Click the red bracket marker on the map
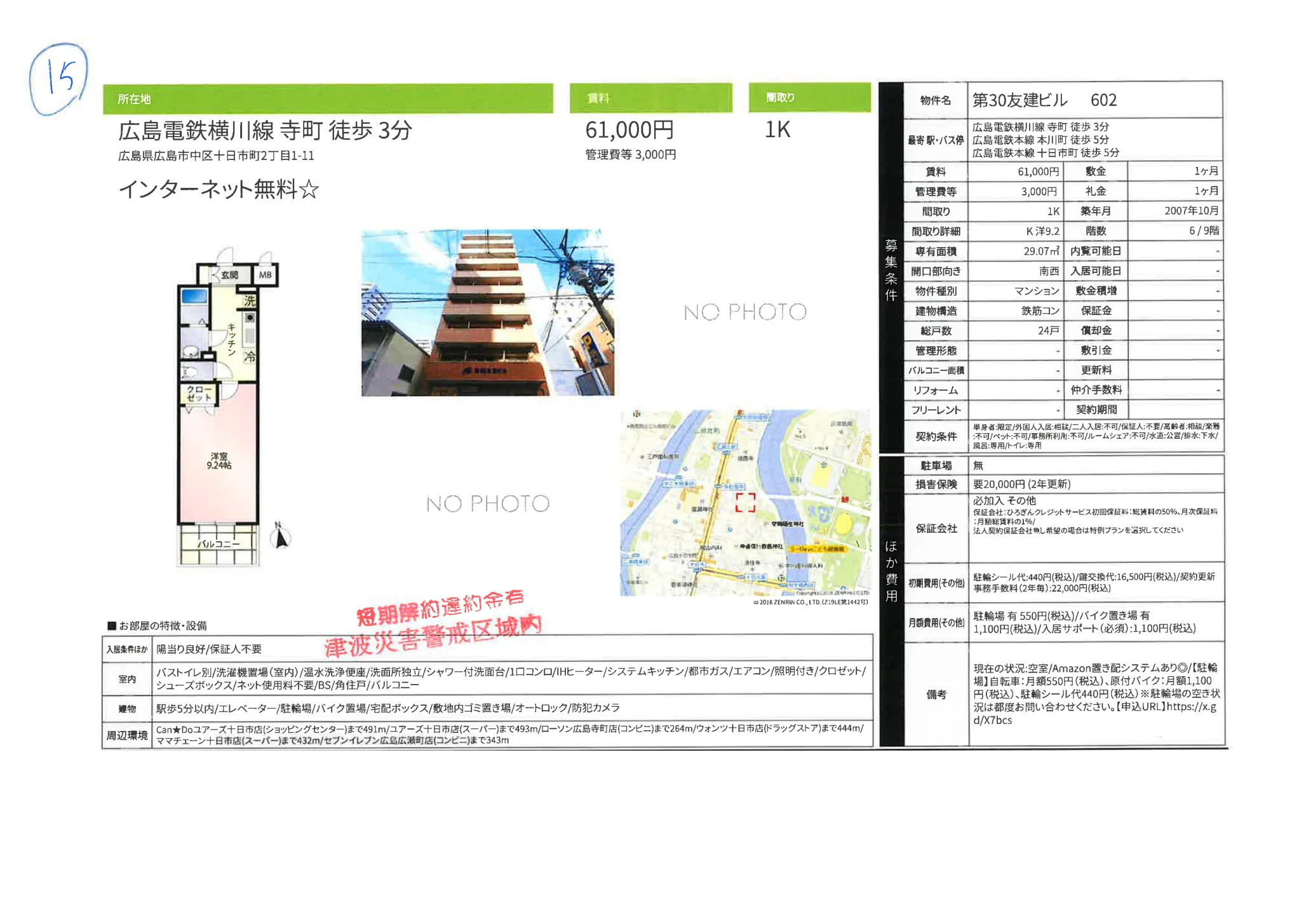 pyautogui.click(x=746, y=502)
